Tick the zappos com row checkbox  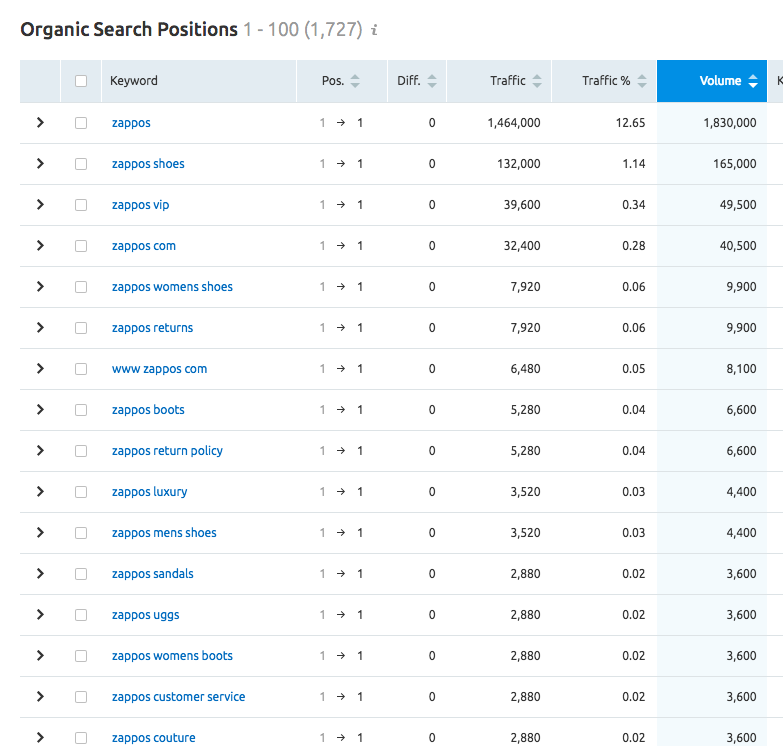81,246
